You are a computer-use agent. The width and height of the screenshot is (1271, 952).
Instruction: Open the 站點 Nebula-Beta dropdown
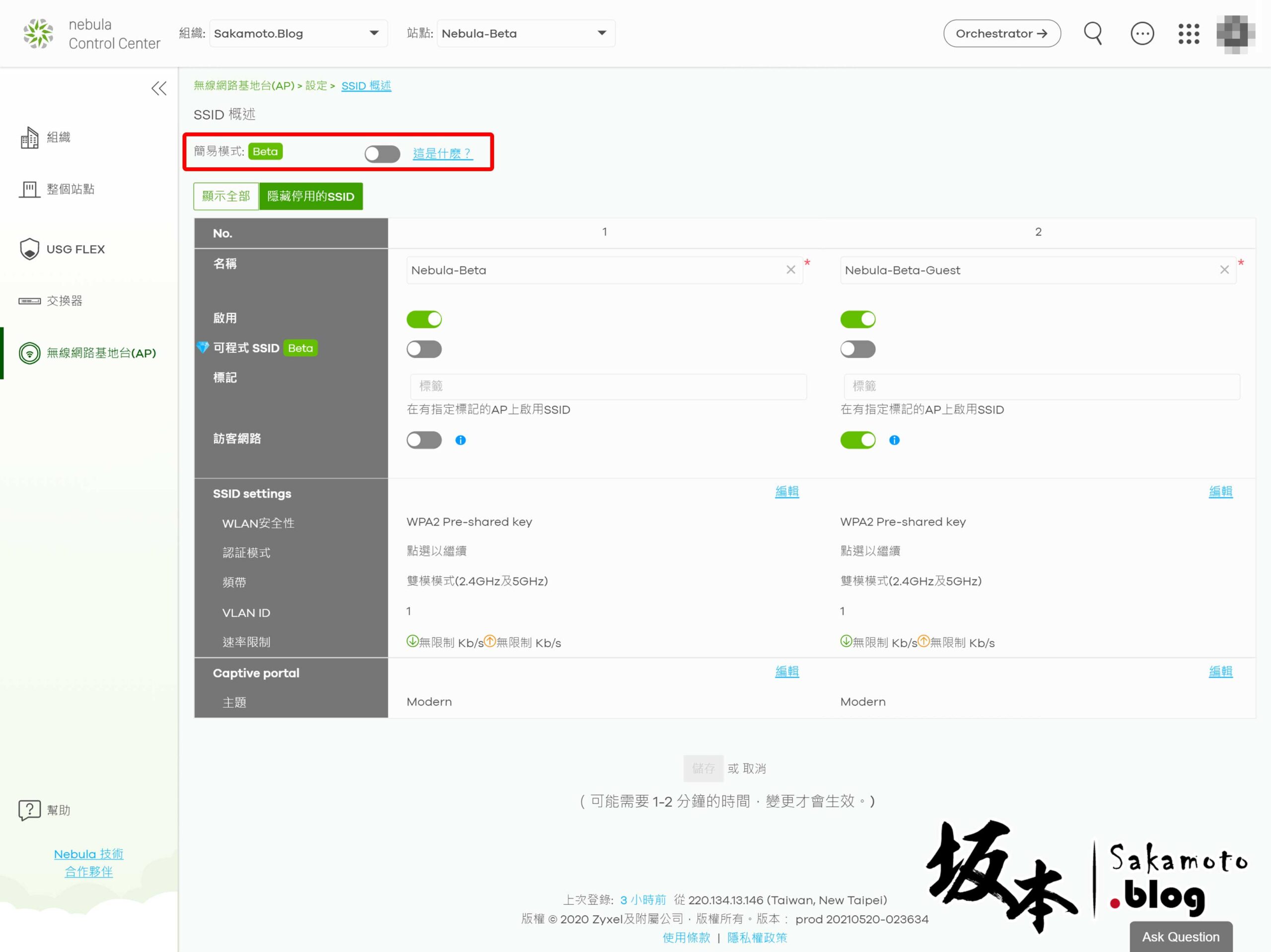pos(526,33)
